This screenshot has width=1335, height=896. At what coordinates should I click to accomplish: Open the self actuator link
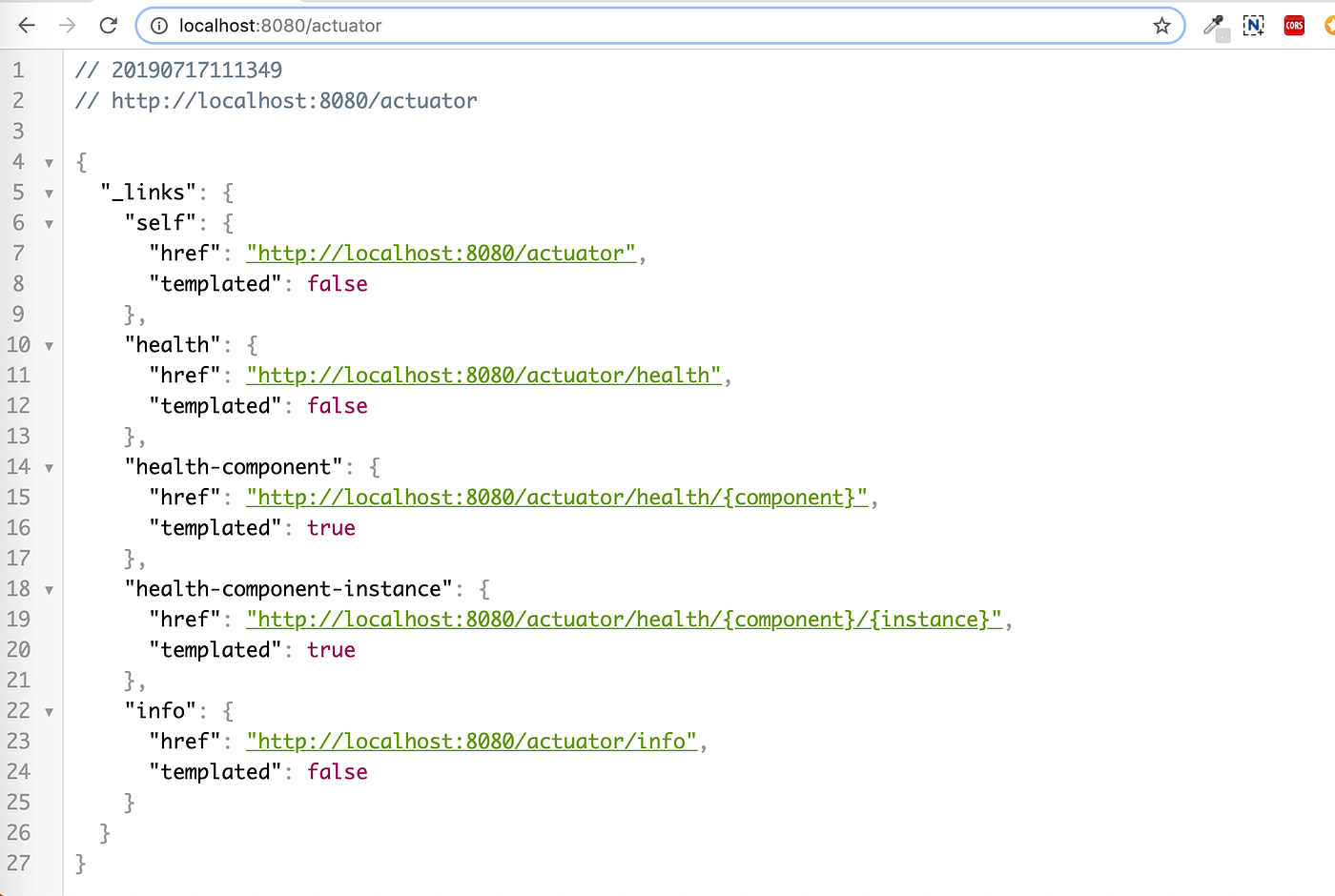coord(442,253)
